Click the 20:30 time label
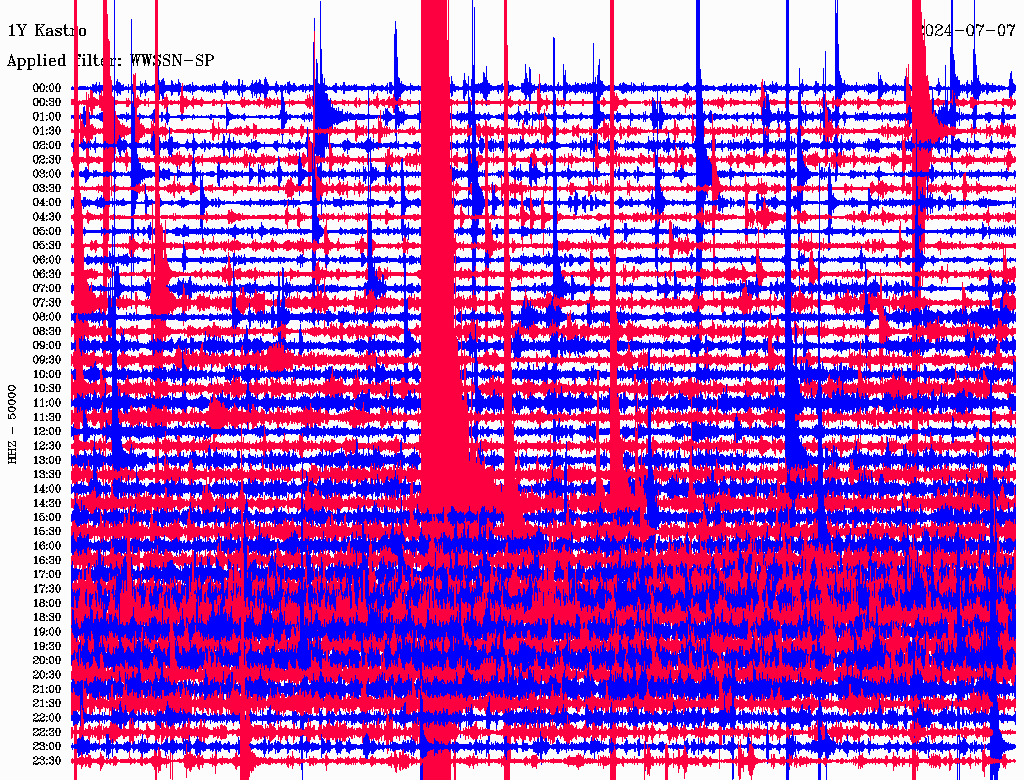The height and width of the screenshot is (780, 1024). [47, 675]
